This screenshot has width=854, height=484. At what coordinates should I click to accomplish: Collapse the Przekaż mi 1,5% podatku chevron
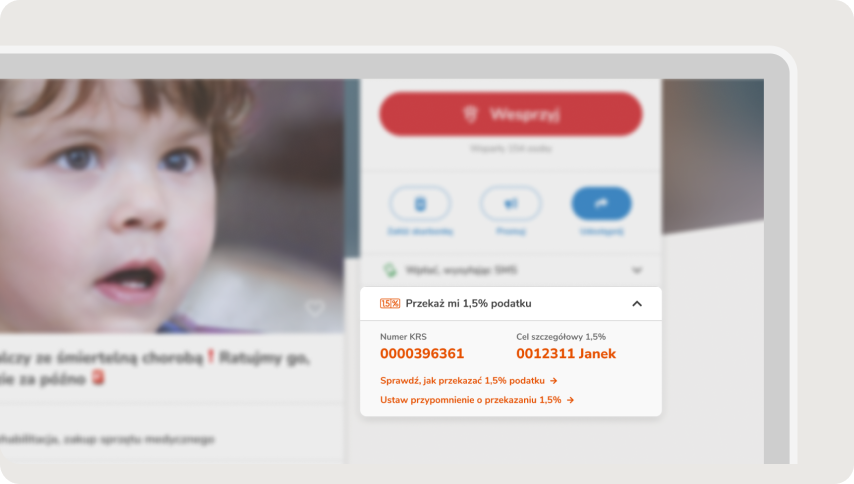point(637,304)
